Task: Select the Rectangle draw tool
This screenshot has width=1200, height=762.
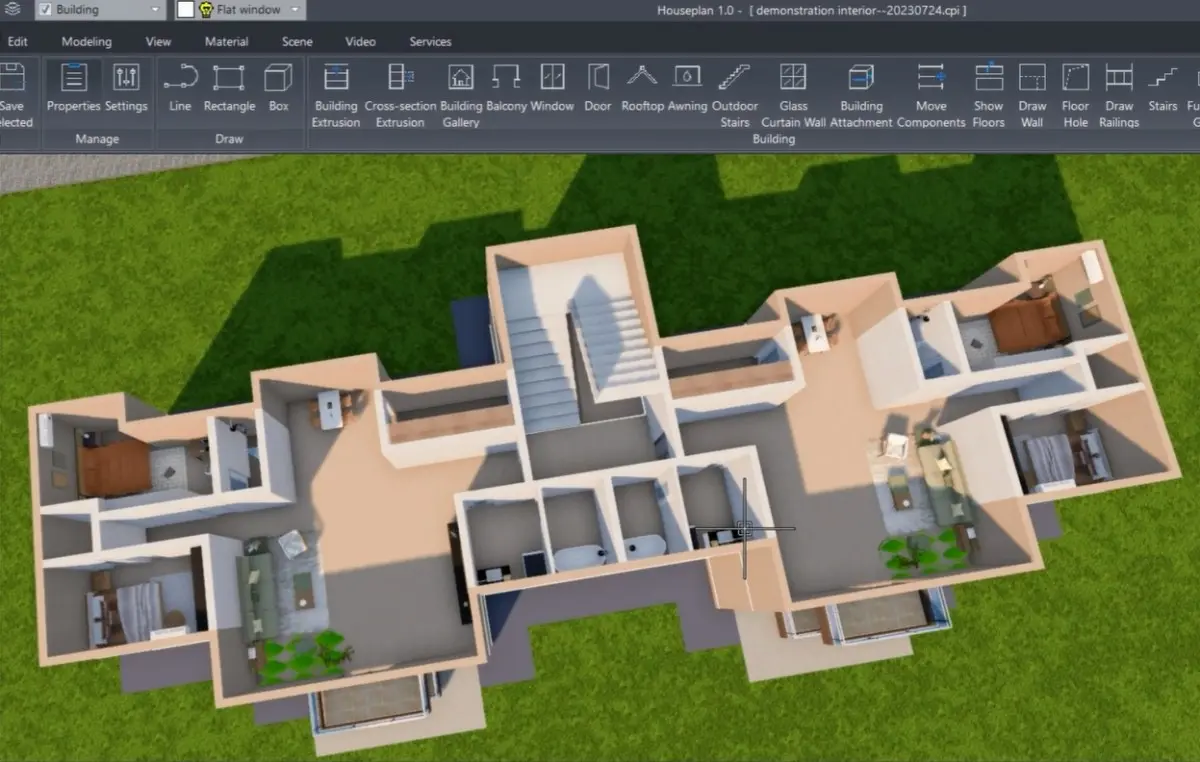Action: pyautogui.click(x=229, y=88)
